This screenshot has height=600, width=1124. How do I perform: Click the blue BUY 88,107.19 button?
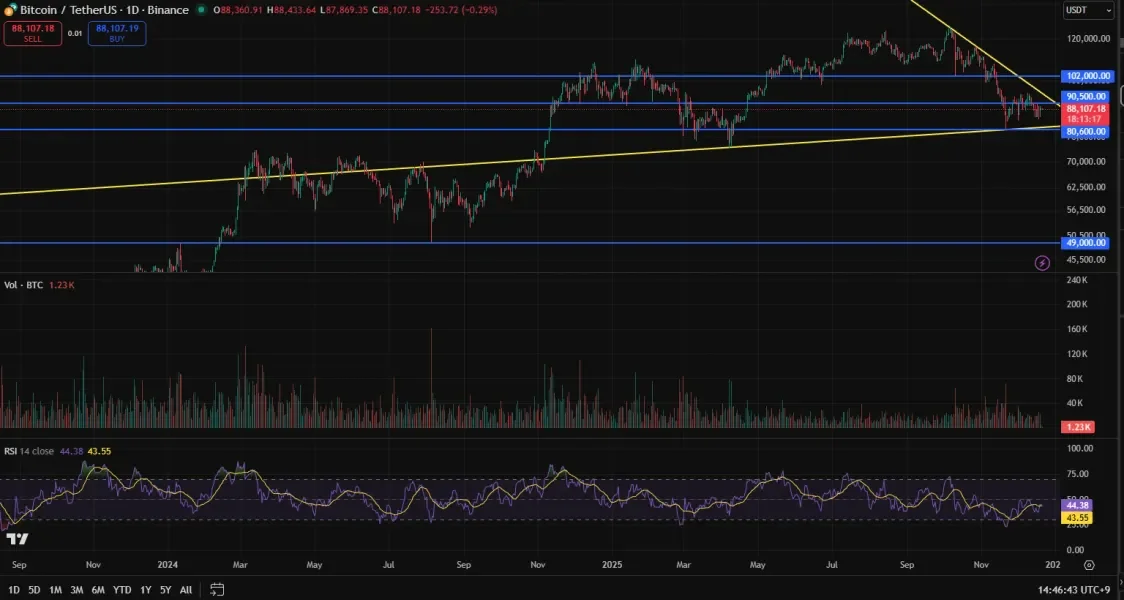(117, 34)
